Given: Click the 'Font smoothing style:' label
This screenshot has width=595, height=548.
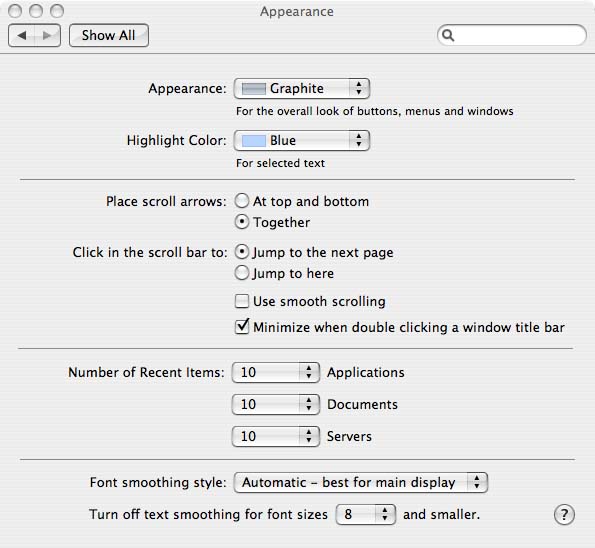Looking at the screenshot, I should (x=158, y=482).
